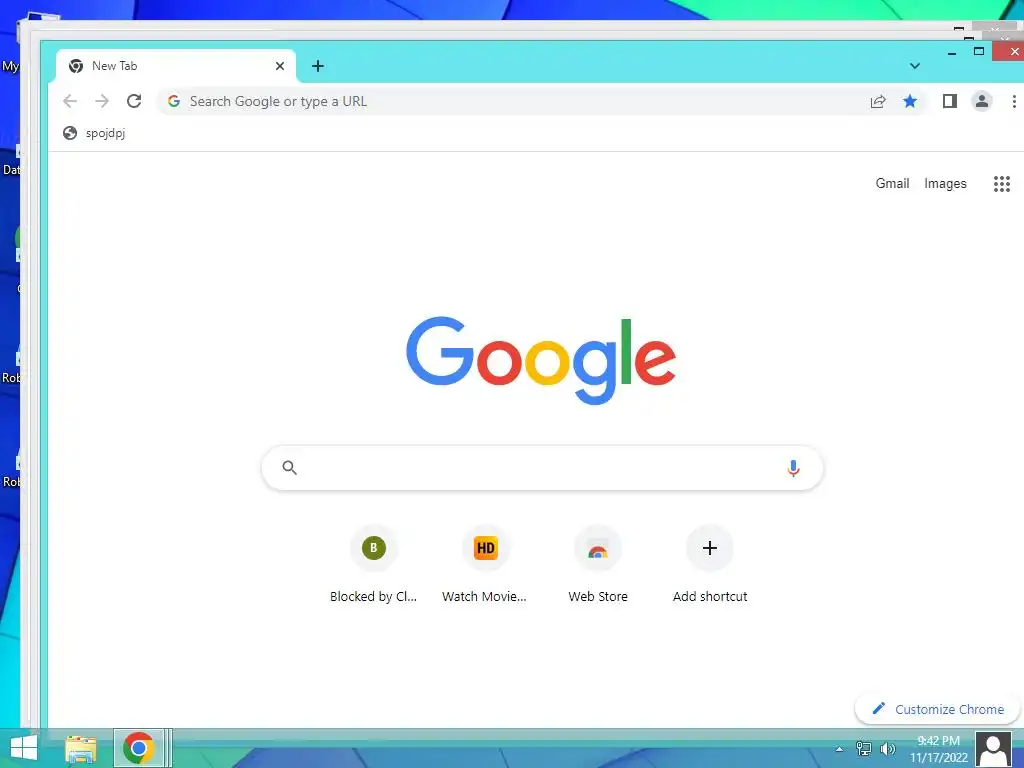Image resolution: width=1024 pixels, height=768 pixels.
Task: Open a new tab with plus button
Action: point(317,66)
